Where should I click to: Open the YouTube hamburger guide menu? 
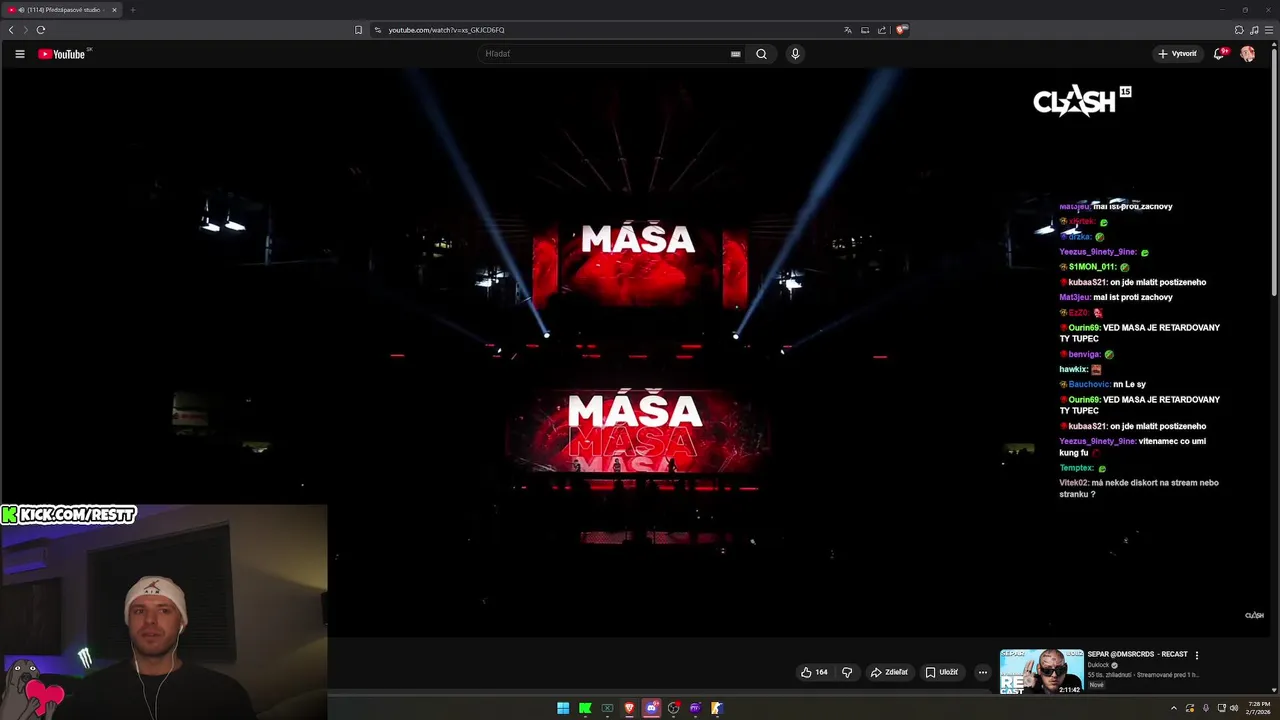point(19,54)
